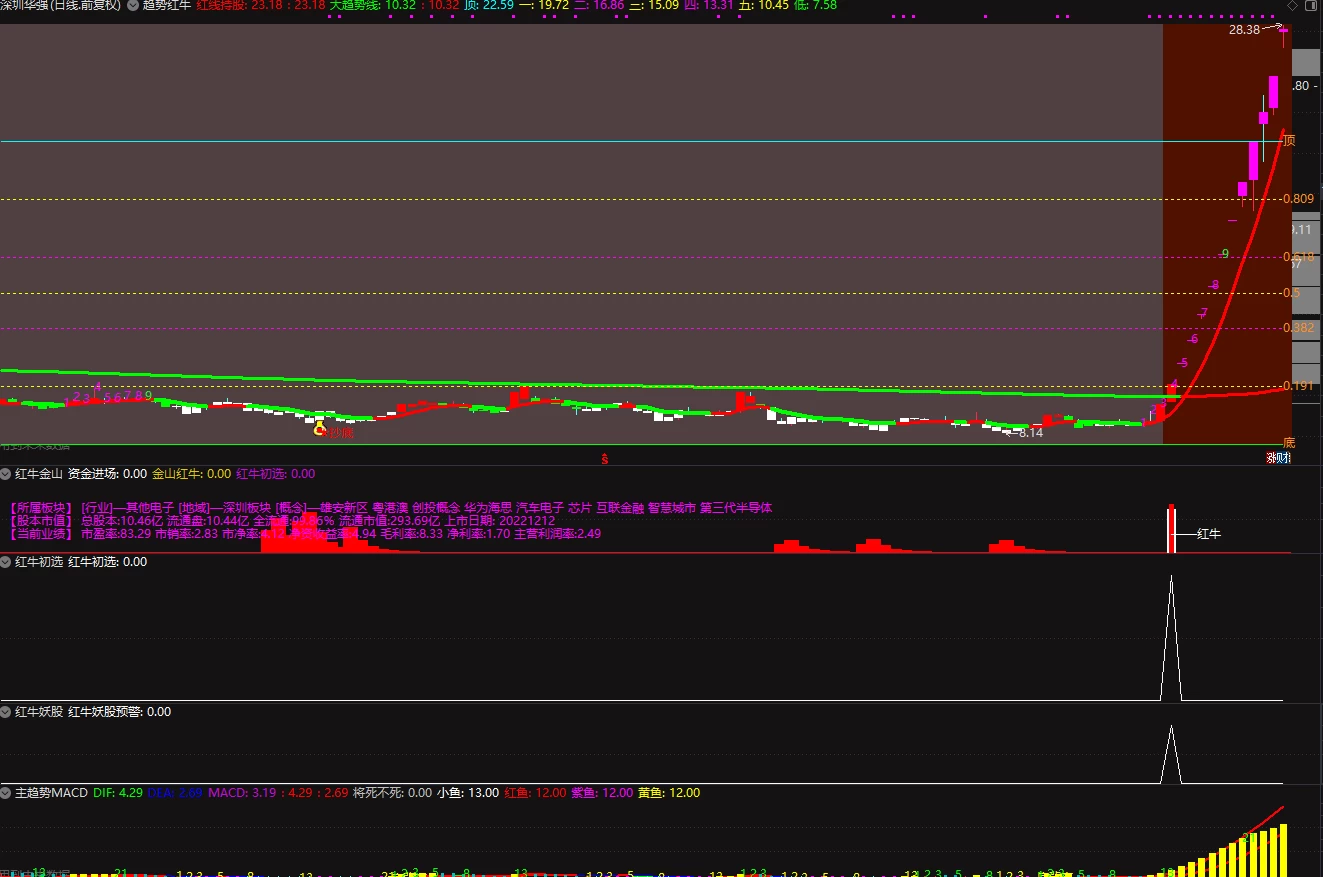Click the 28.38 high price label
1323x877 pixels.
pyautogui.click(x=1244, y=31)
